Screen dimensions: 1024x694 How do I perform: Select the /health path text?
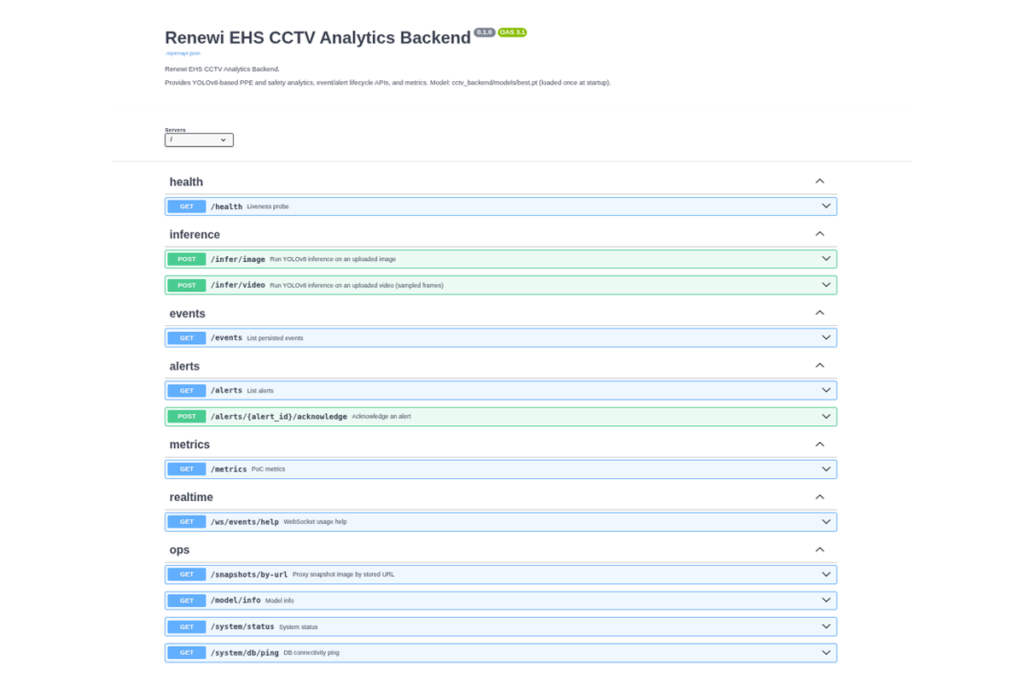226,207
